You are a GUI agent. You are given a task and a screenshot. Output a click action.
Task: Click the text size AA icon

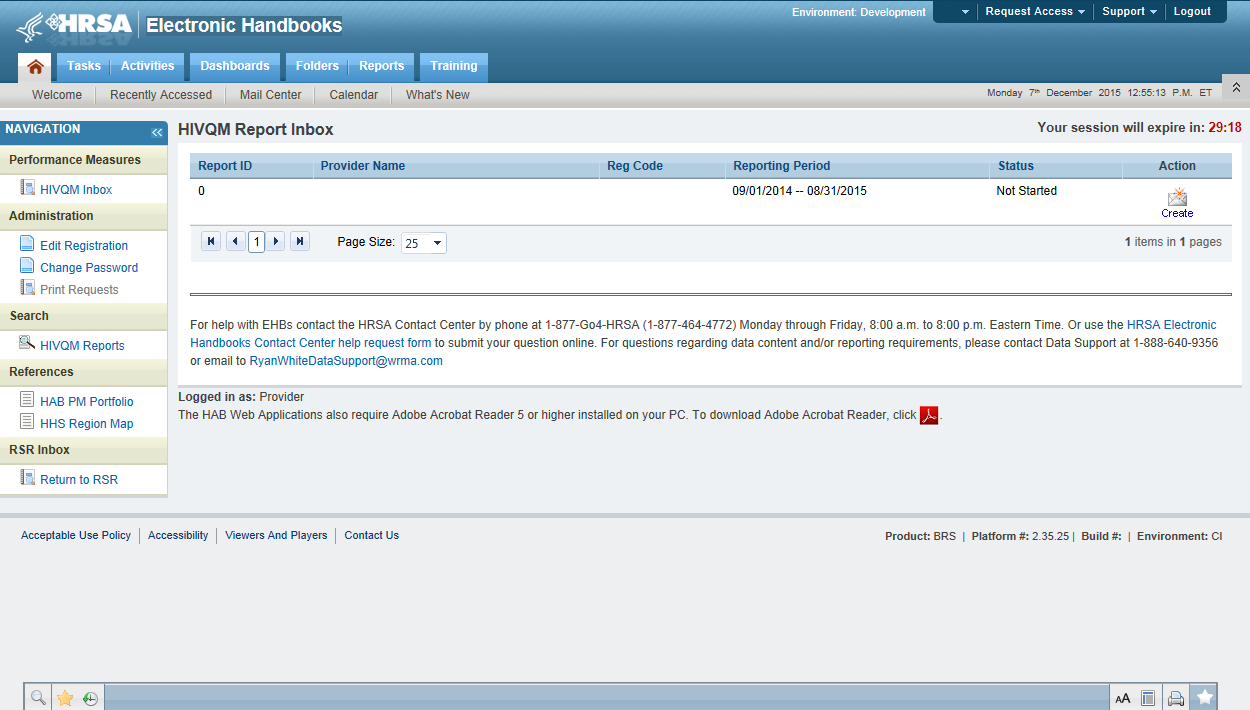click(x=1123, y=698)
